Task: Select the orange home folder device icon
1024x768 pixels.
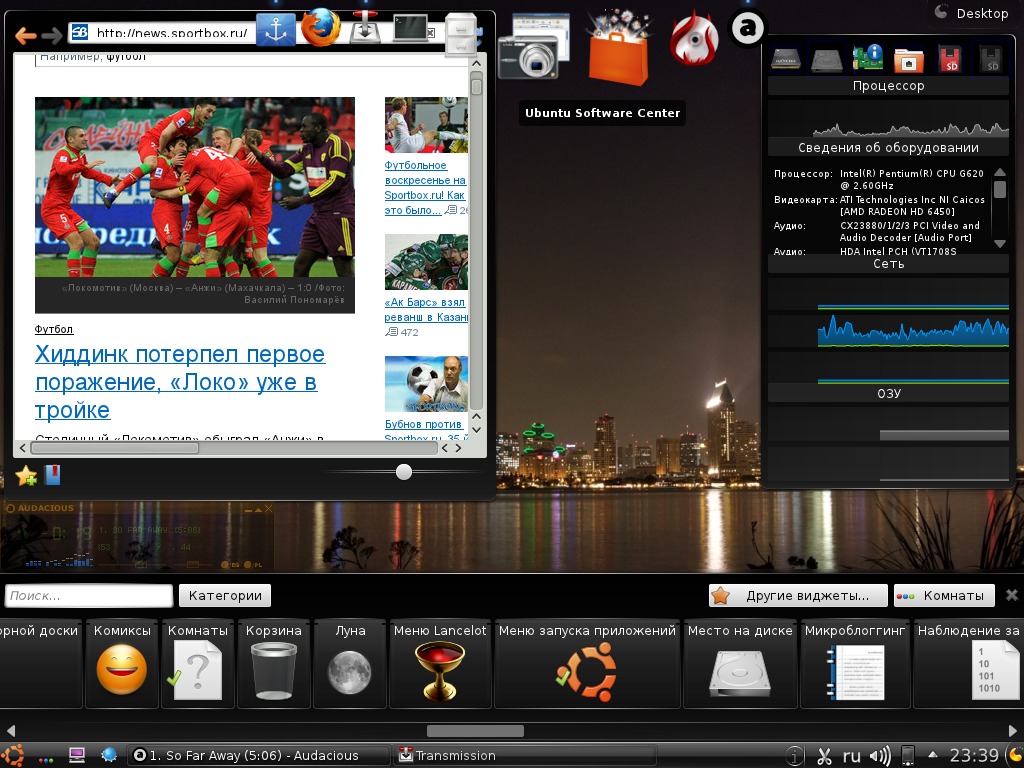Action: click(x=908, y=59)
